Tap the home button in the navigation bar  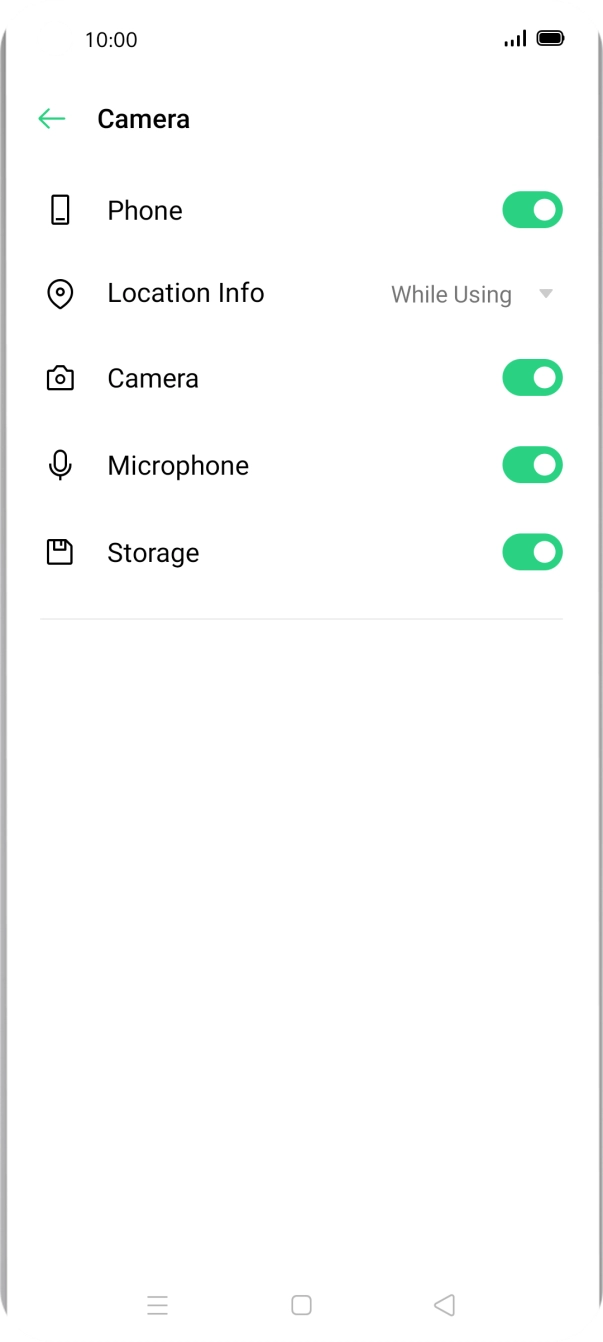click(x=300, y=1305)
